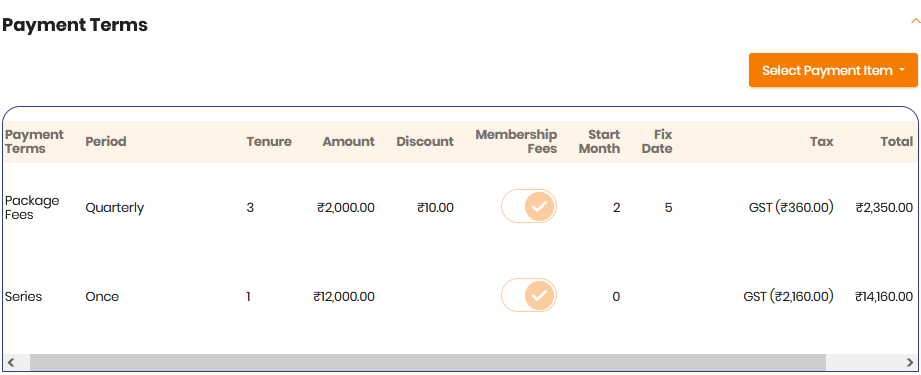921x375 pixels.
Task: Click the horizontal scrollbar thumb
Action: click(x=428, y=362)
